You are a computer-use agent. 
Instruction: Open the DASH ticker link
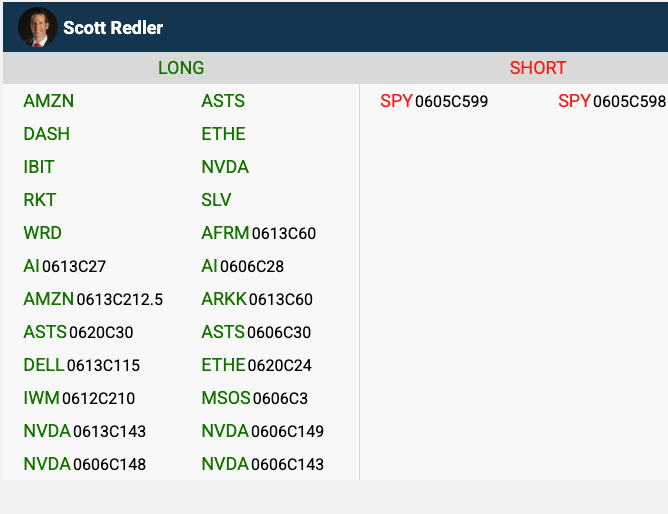click(47, 134)
